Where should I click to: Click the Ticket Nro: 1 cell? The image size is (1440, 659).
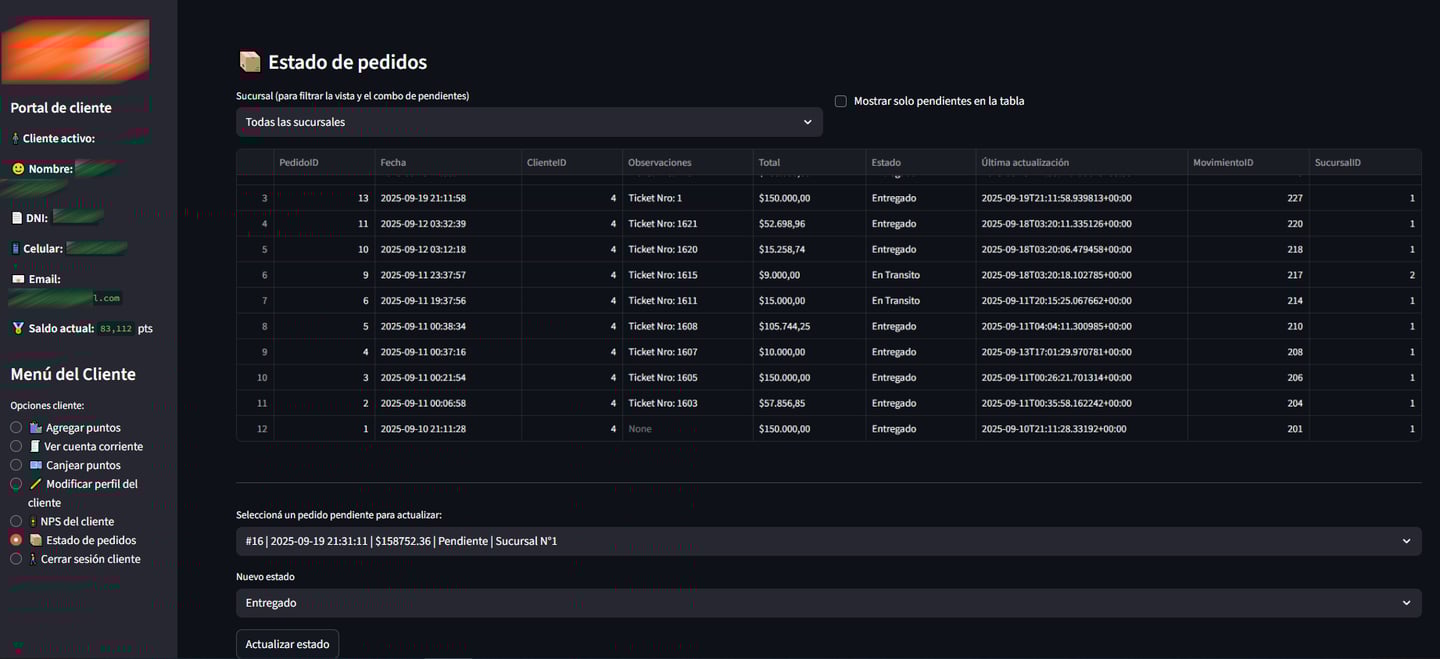click(x=688, y=198)
